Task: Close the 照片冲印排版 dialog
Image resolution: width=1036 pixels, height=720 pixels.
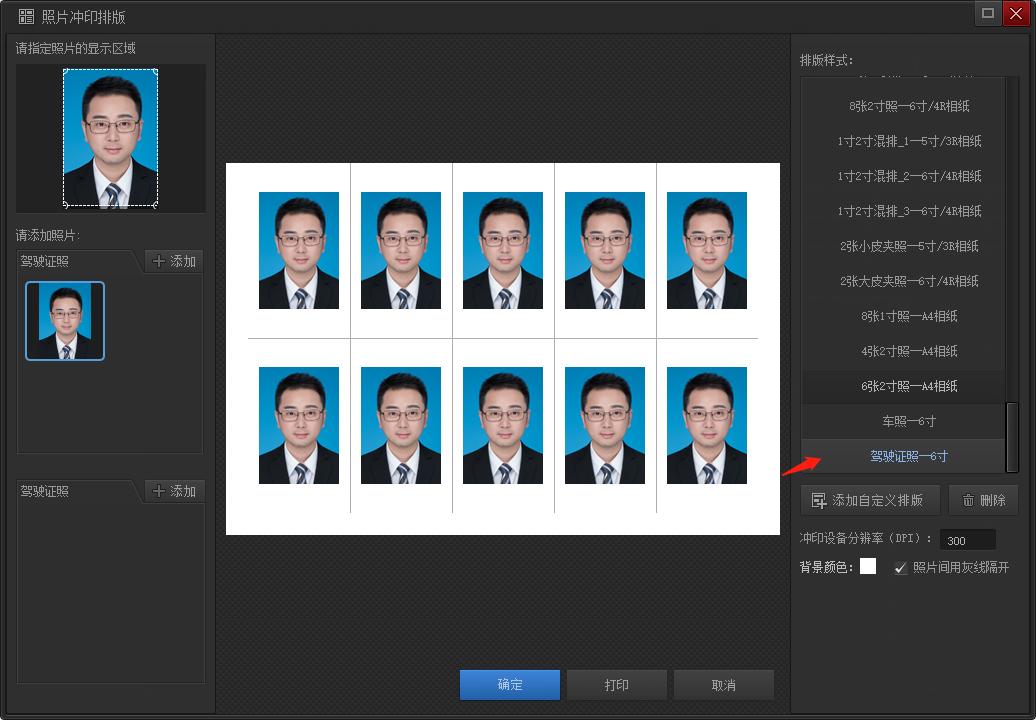Action: [x=1016, y=13]
